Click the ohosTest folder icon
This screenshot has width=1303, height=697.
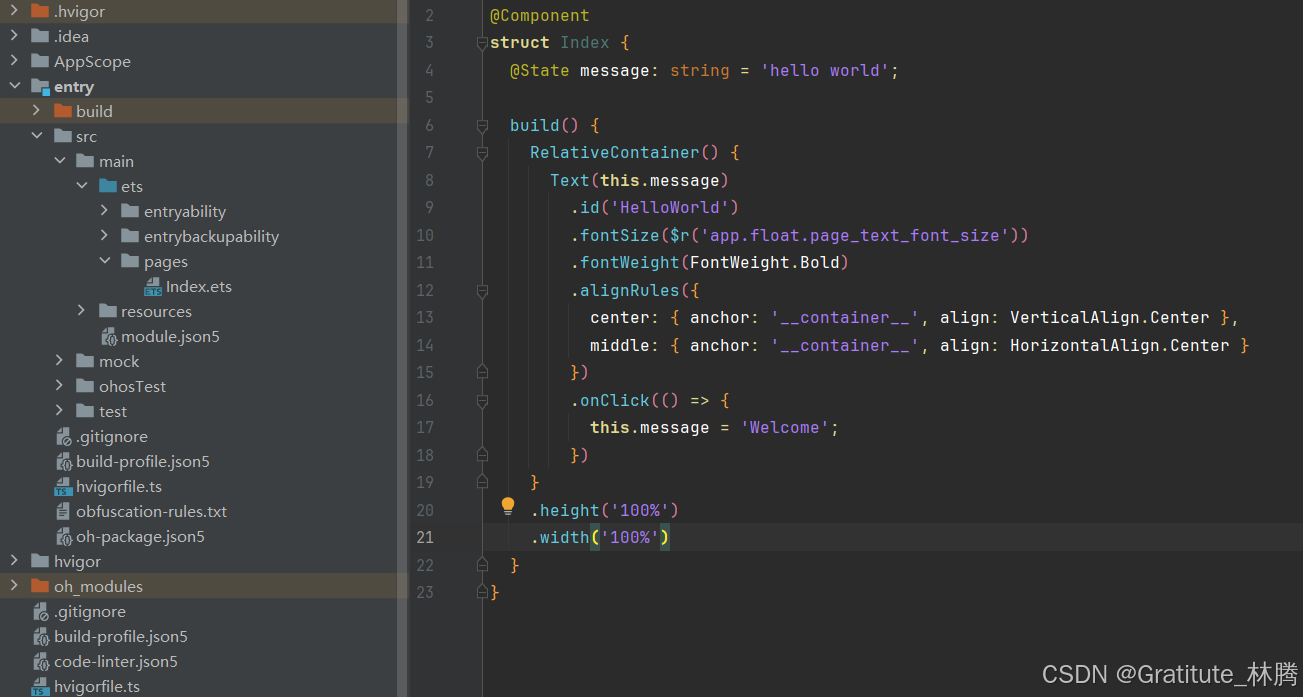click(85, 386)
